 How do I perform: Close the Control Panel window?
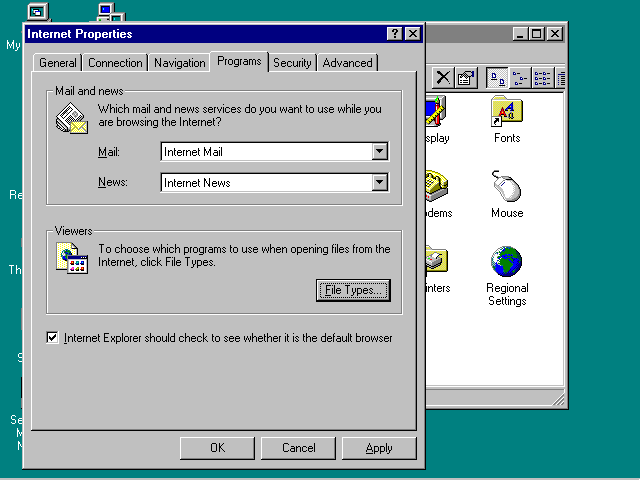pos(555,33)
